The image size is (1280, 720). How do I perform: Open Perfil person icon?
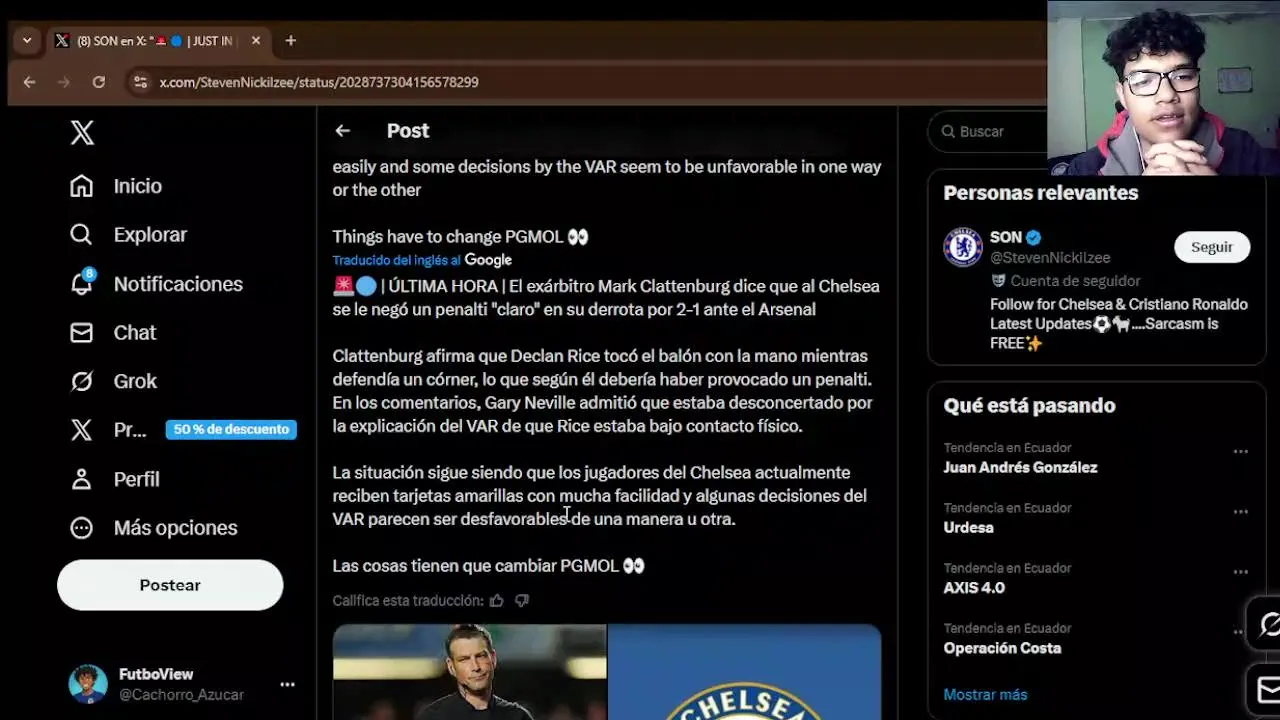coord(81,479)
